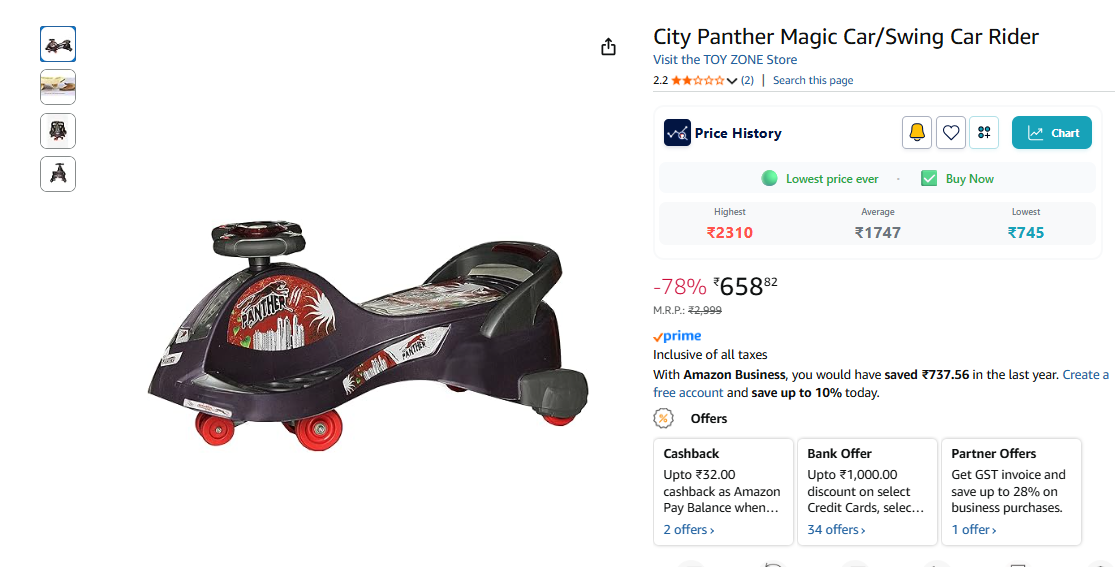Screen dimensions: 1118x567
Task: Expand the star rating breakdown arrow
Action: point(732,81)
